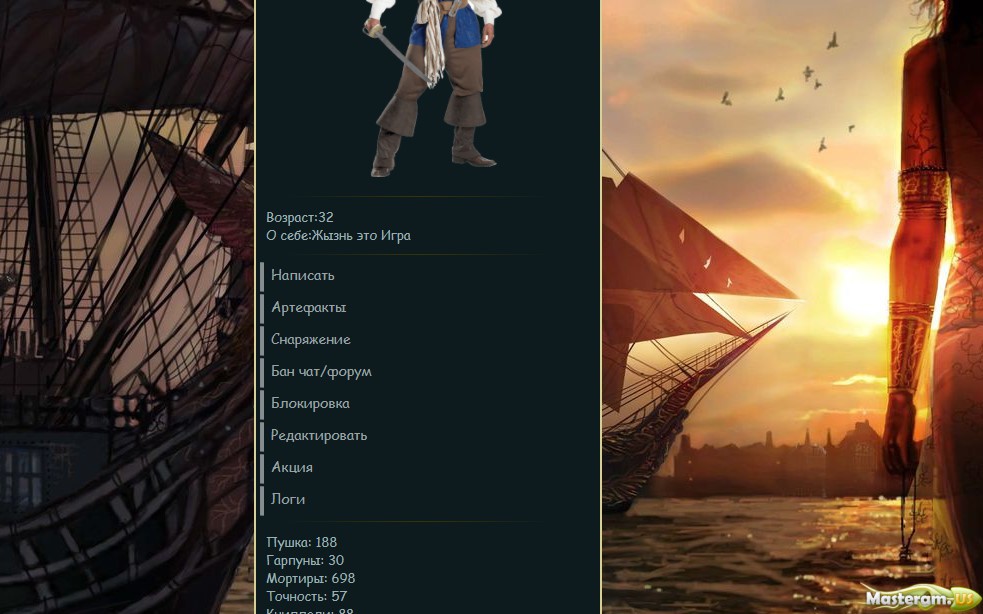Screen dimensions: 983x614
Task: Click the vertical bar beside Логи
Action: (x=262, y=499)
